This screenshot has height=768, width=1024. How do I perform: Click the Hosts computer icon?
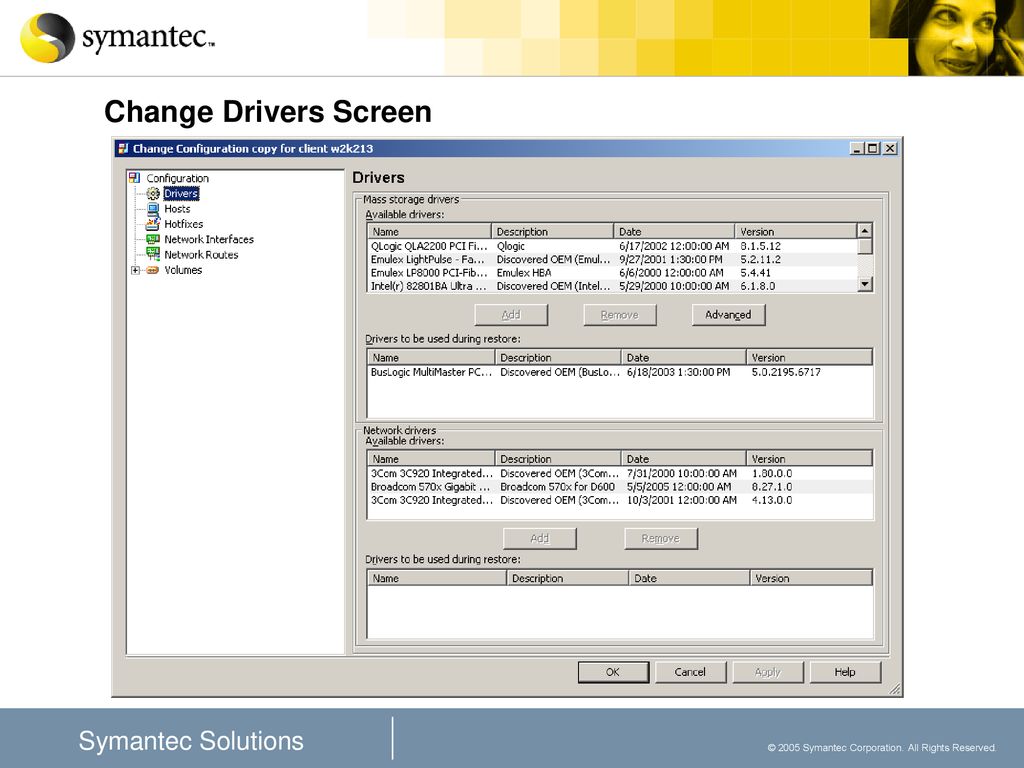pyautogui.click(x=153, y=209)
